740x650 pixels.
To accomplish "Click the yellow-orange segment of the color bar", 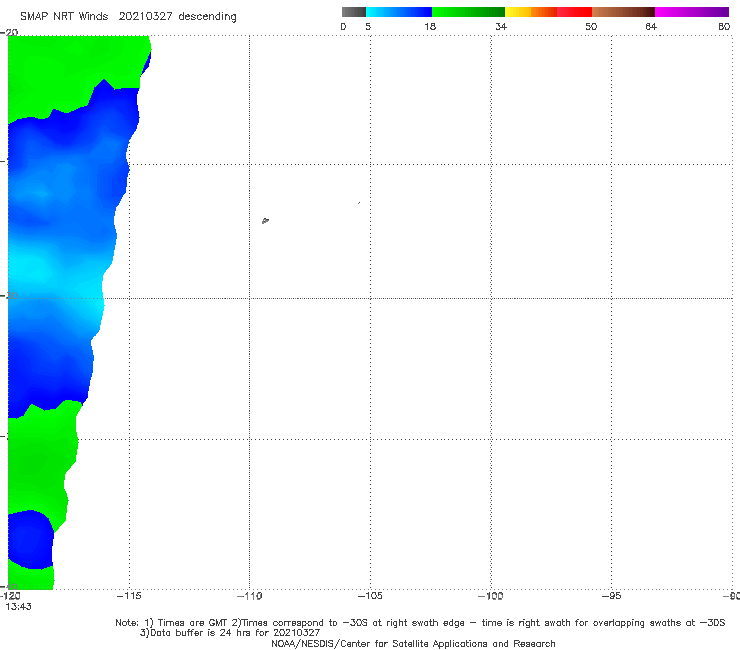I will 531,12.
